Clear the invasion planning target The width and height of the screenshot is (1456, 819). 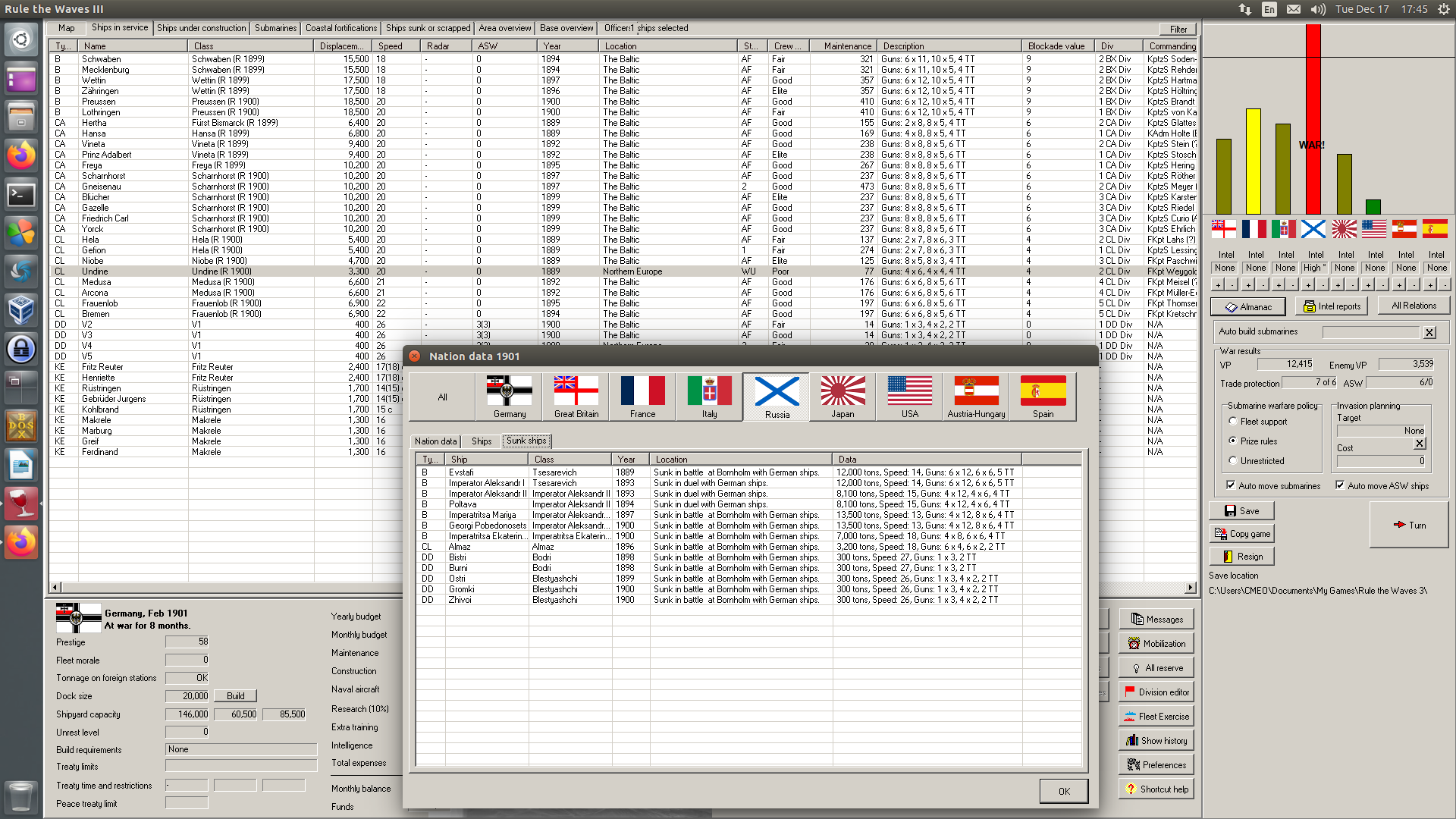point(1420,444)
